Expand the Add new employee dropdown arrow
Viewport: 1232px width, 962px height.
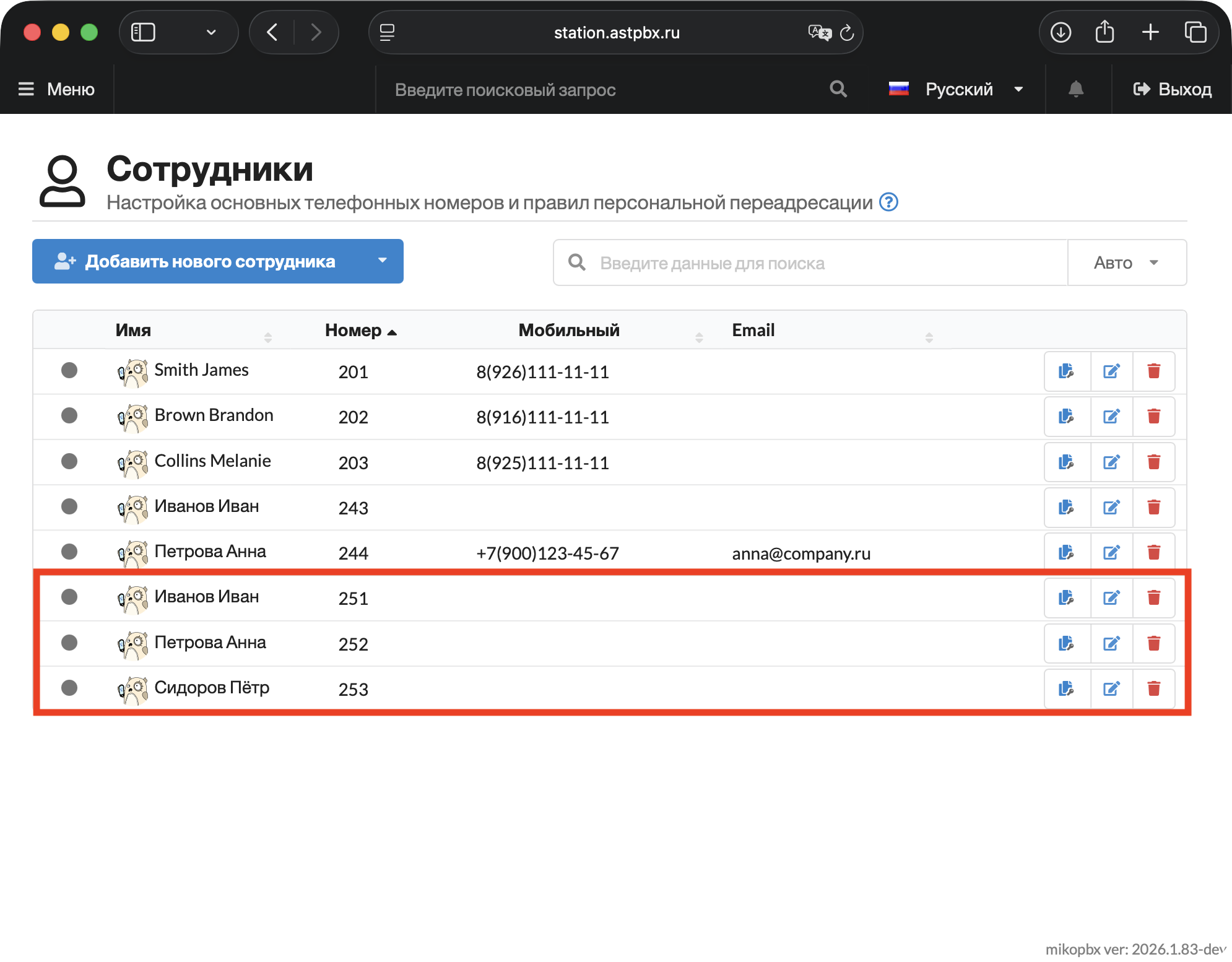(383, 261)
